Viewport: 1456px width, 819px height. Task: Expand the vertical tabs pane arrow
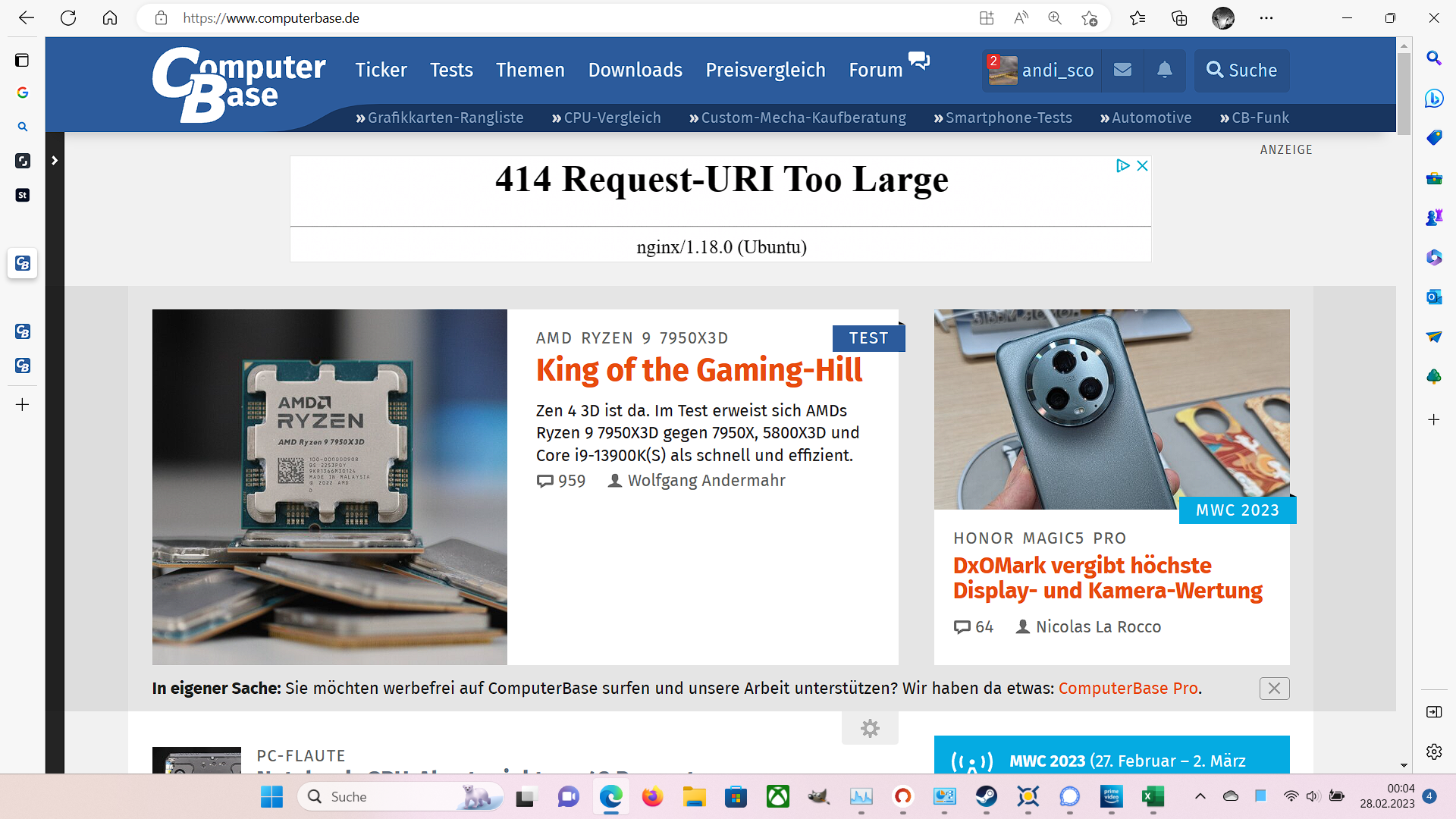(x=55, y=161)
